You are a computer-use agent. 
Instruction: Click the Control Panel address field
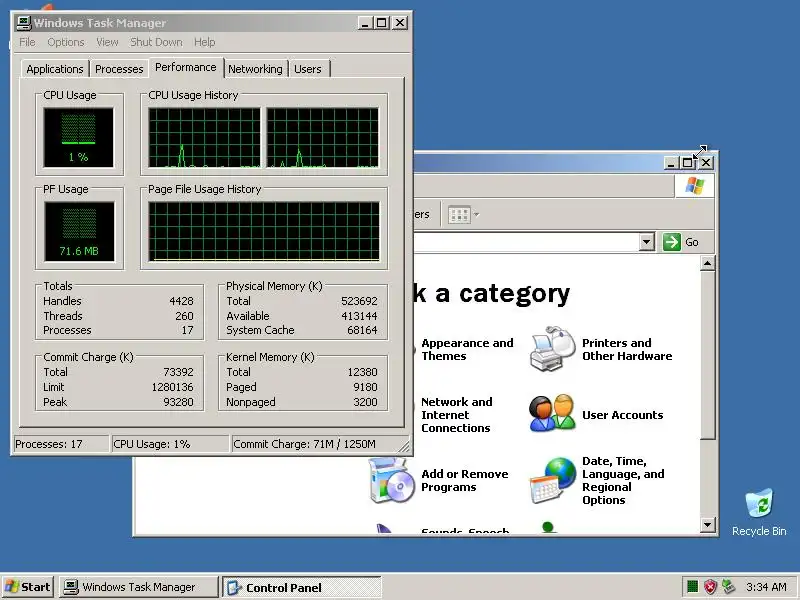click(x=526, y=242)
